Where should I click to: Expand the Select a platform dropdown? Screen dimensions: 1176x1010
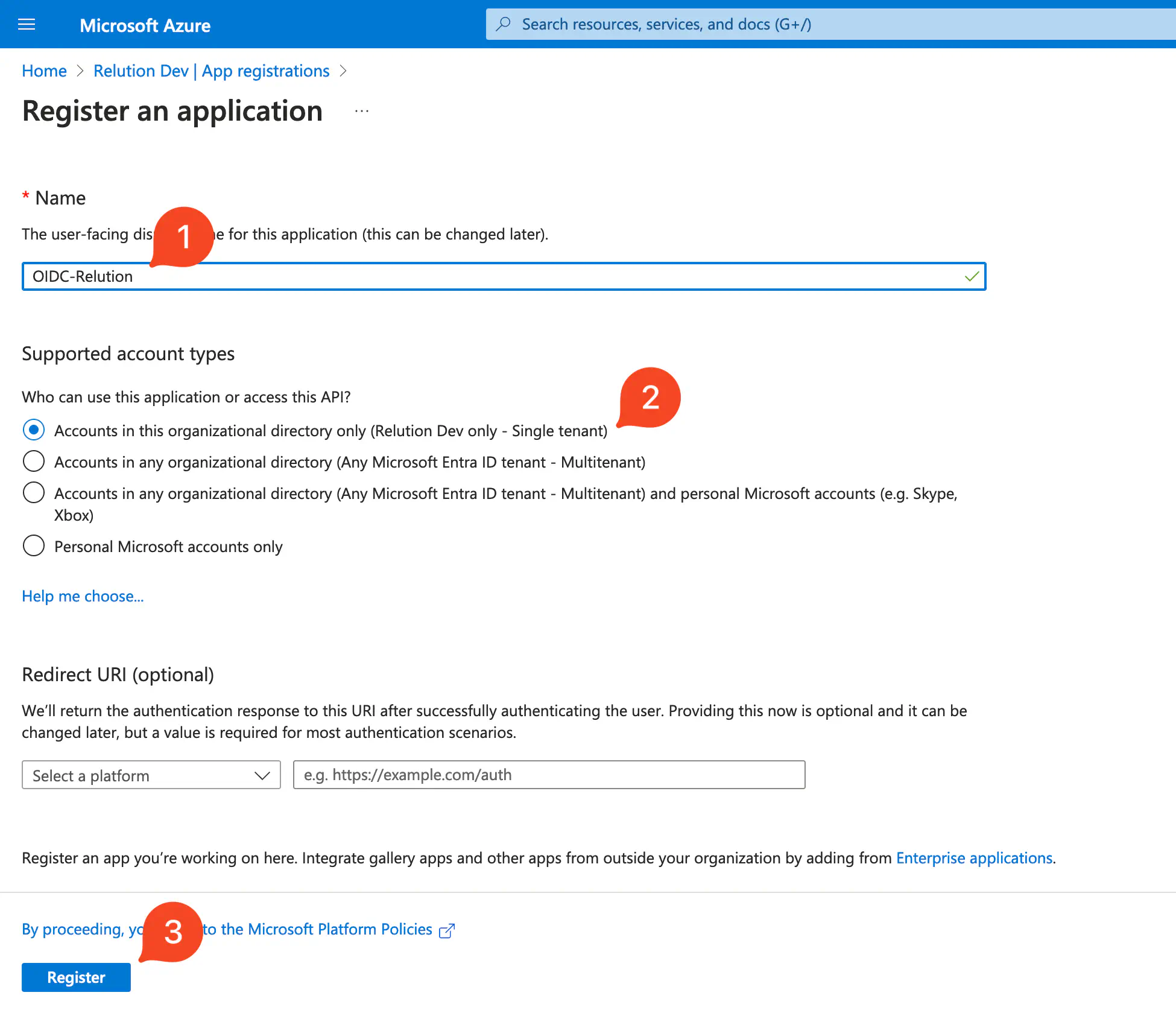pyautogui.click(x=151, y=775)
